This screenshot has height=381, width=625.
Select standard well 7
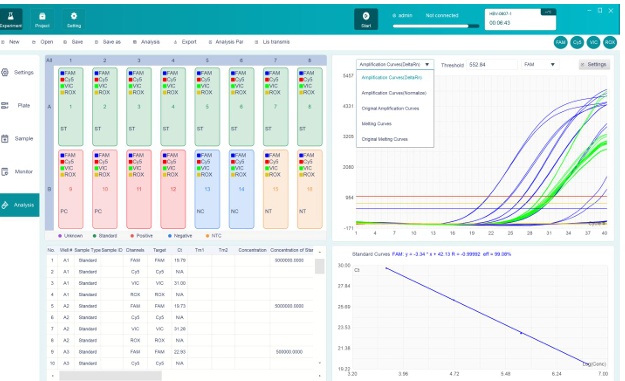click(275, 107)
